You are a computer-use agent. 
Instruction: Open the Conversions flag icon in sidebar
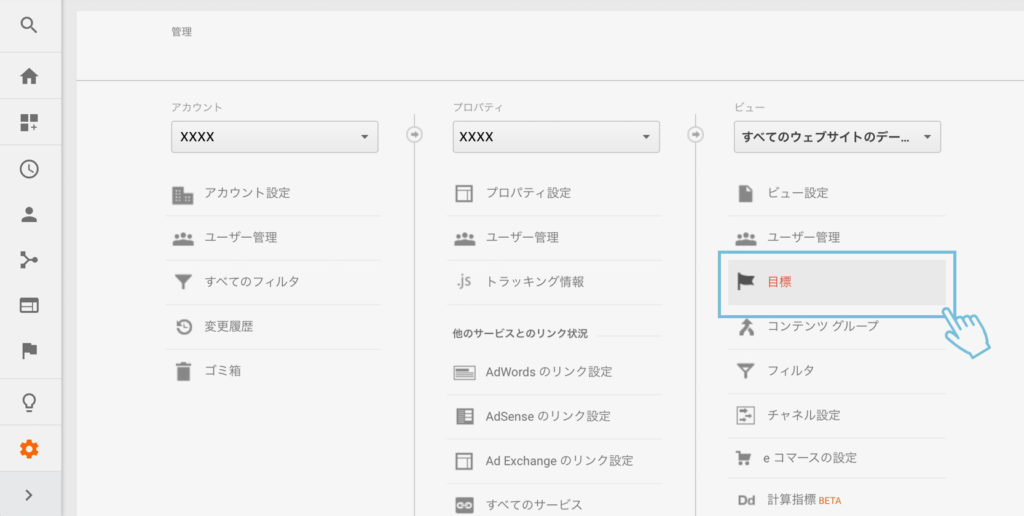click(29, 350)
